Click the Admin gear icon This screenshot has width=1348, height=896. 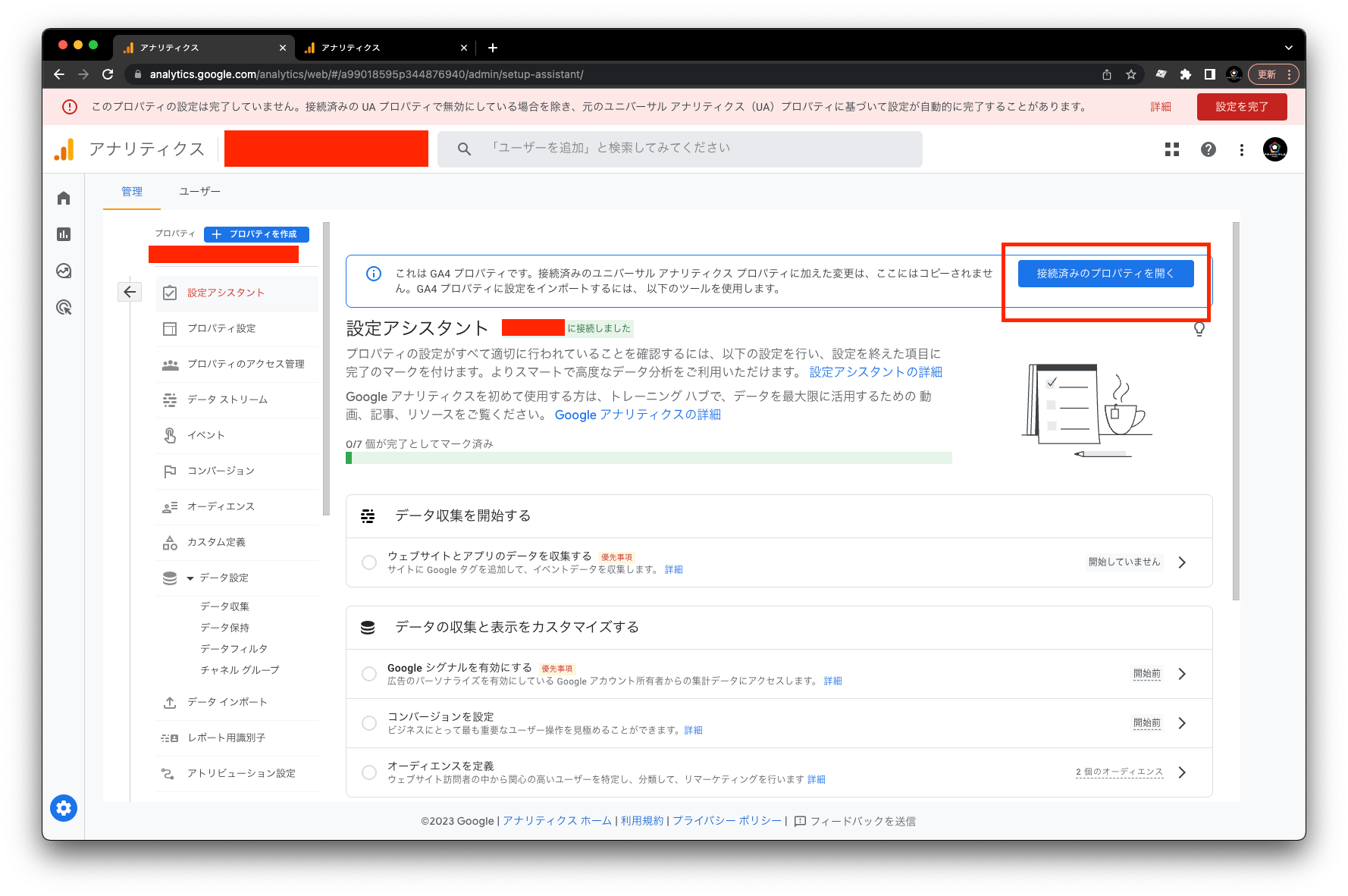click(64, 808)
